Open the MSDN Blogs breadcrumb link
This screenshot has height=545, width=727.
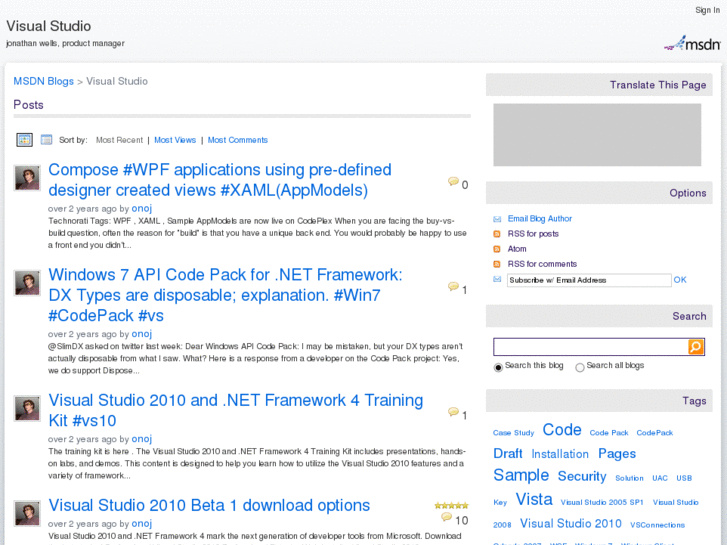43,81
